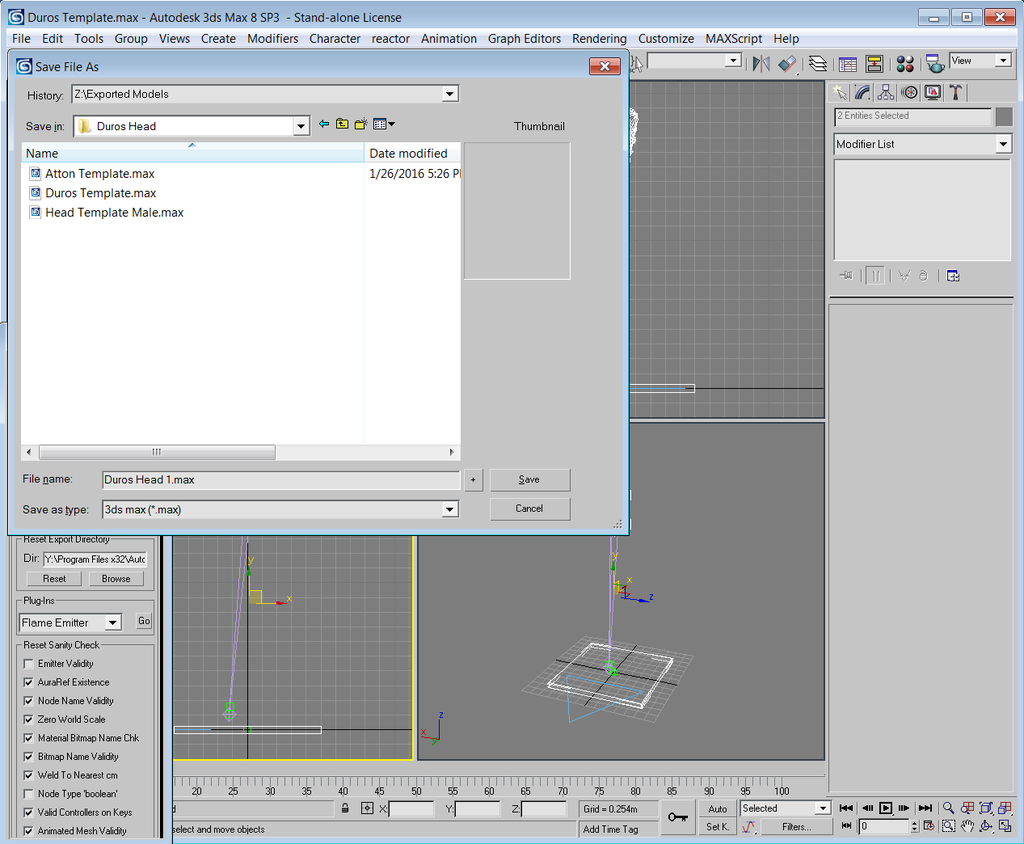The height and width of the screenshot is (844, 1024).
Task: Open the View render type dropdown
Action: point(1003,61)
